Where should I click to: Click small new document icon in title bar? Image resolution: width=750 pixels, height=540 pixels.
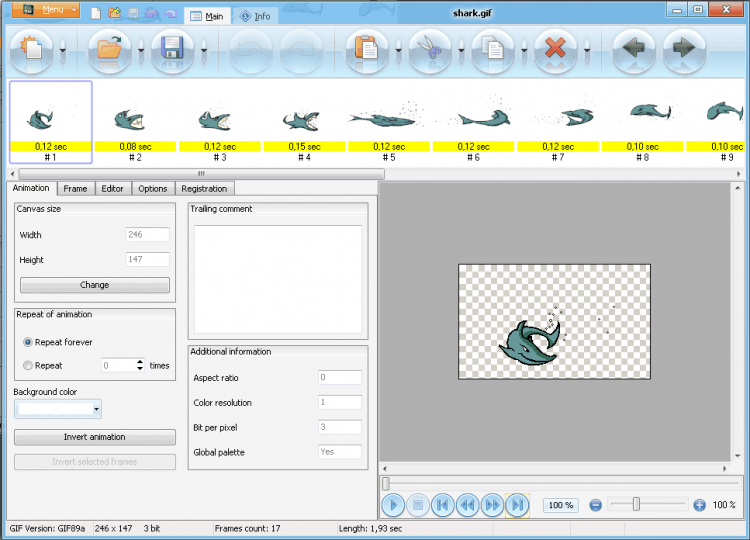tap(96, 13)
